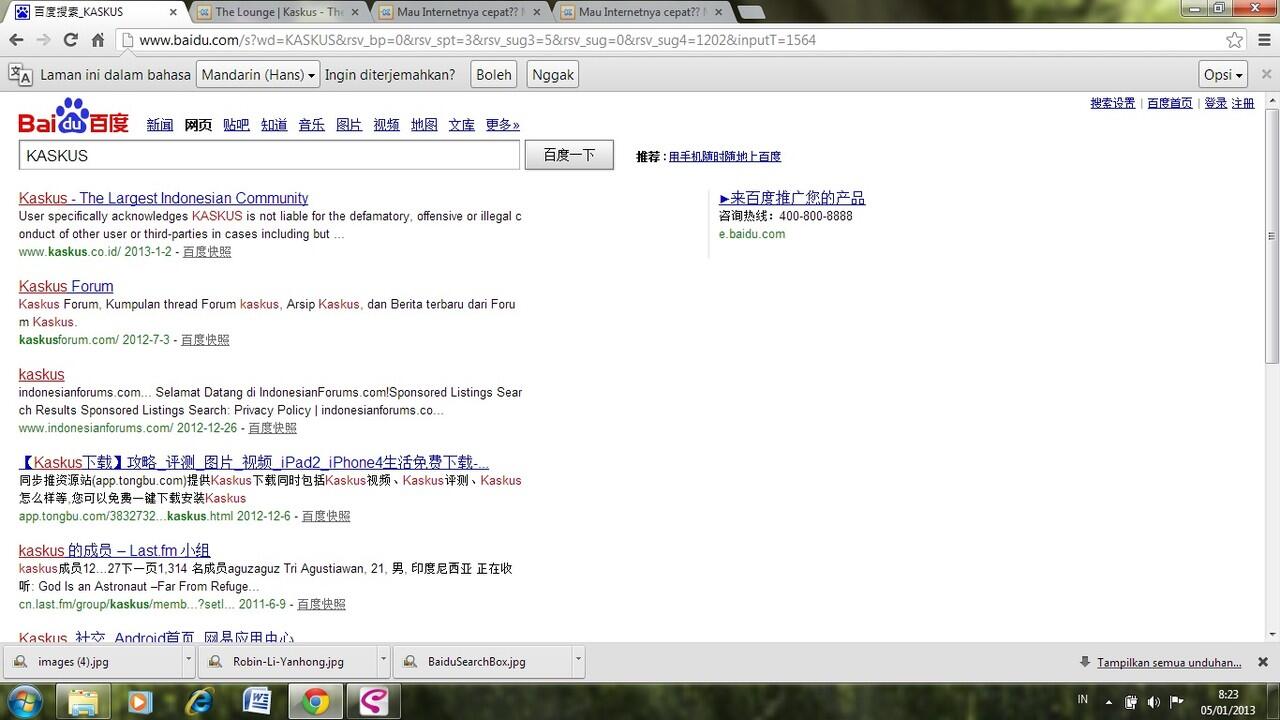
Task: Open the Kaskus Forum search result
Action: (x=66, y=286)
